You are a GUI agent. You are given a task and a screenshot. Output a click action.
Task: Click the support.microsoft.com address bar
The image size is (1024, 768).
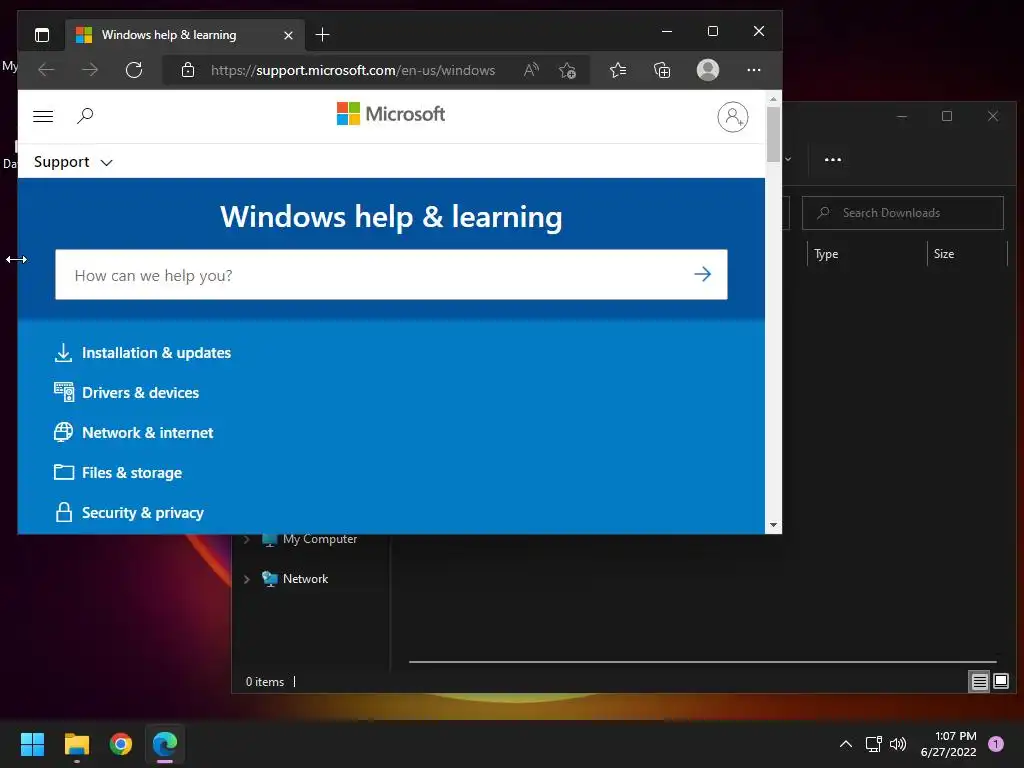tap(353, 70)
